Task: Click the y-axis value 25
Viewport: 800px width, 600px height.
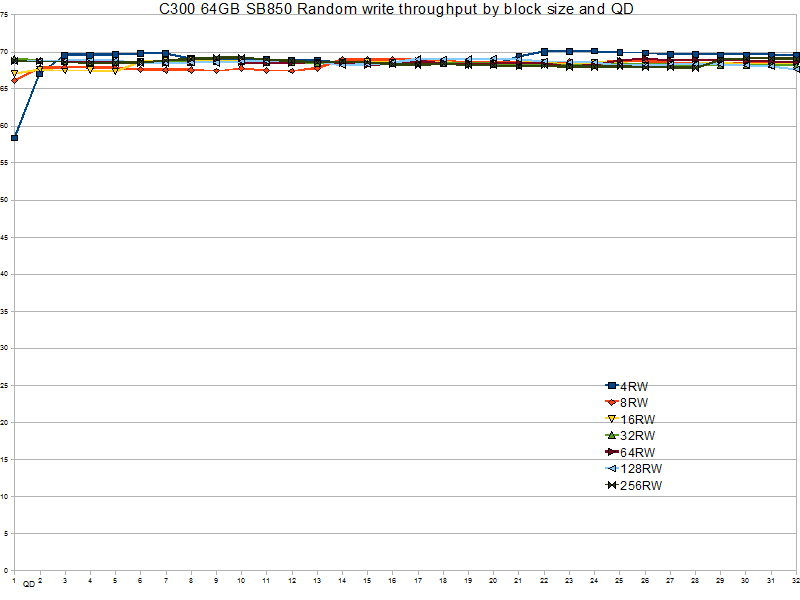Action: (x=4, y=385)
